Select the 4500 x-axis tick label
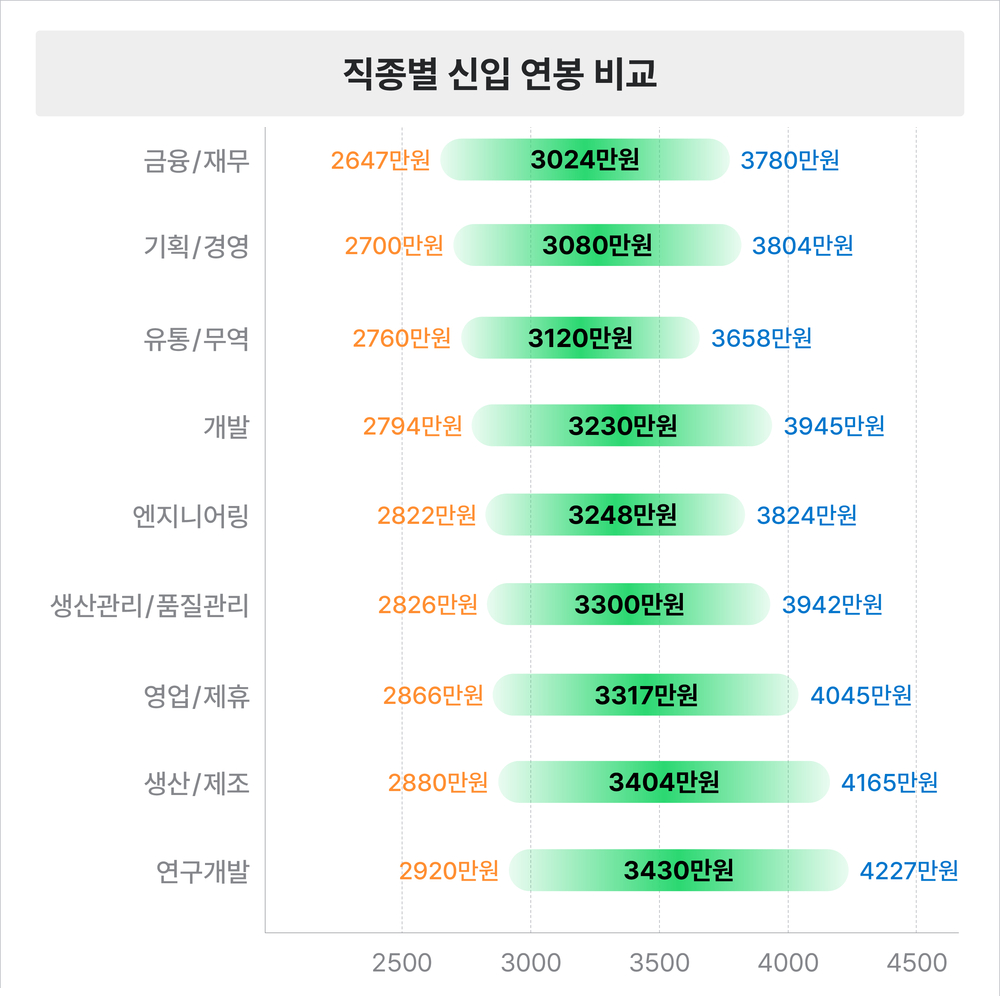Viewport: 1000px width, 996px height. 916,963
